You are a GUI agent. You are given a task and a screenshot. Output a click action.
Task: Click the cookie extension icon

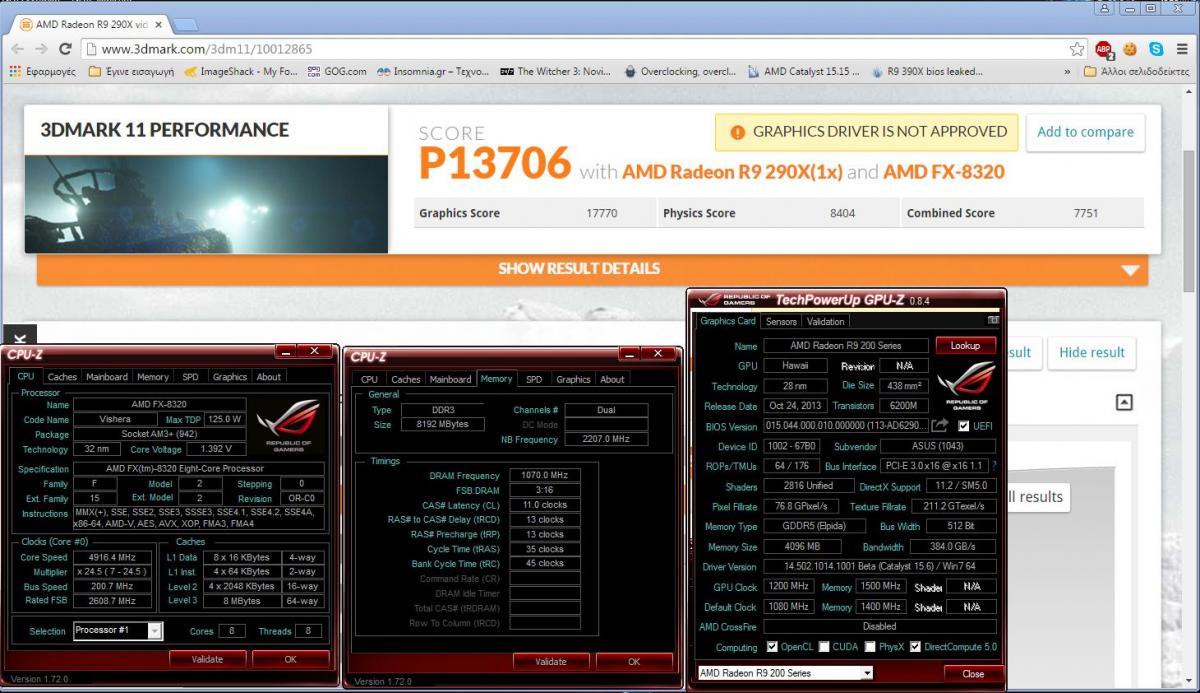(1130, 48)
